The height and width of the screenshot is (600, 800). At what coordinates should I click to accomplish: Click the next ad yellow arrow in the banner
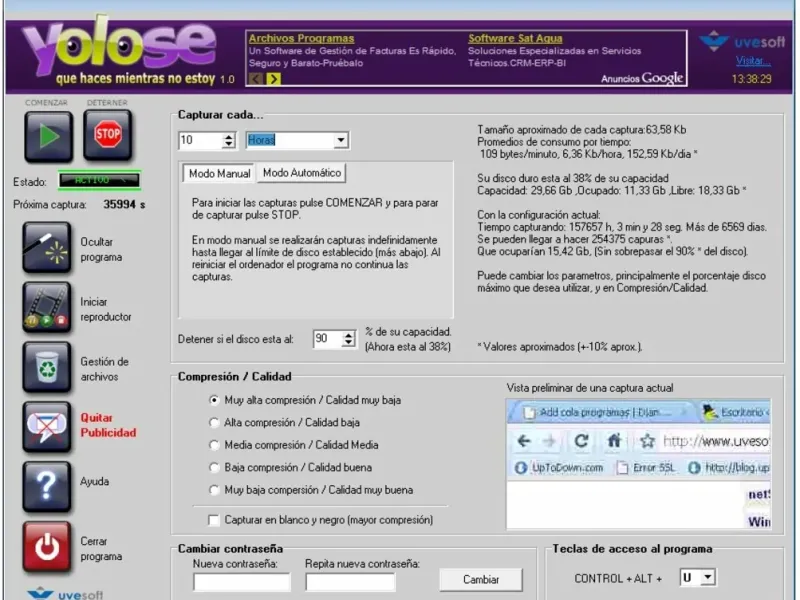click(274, 79)
